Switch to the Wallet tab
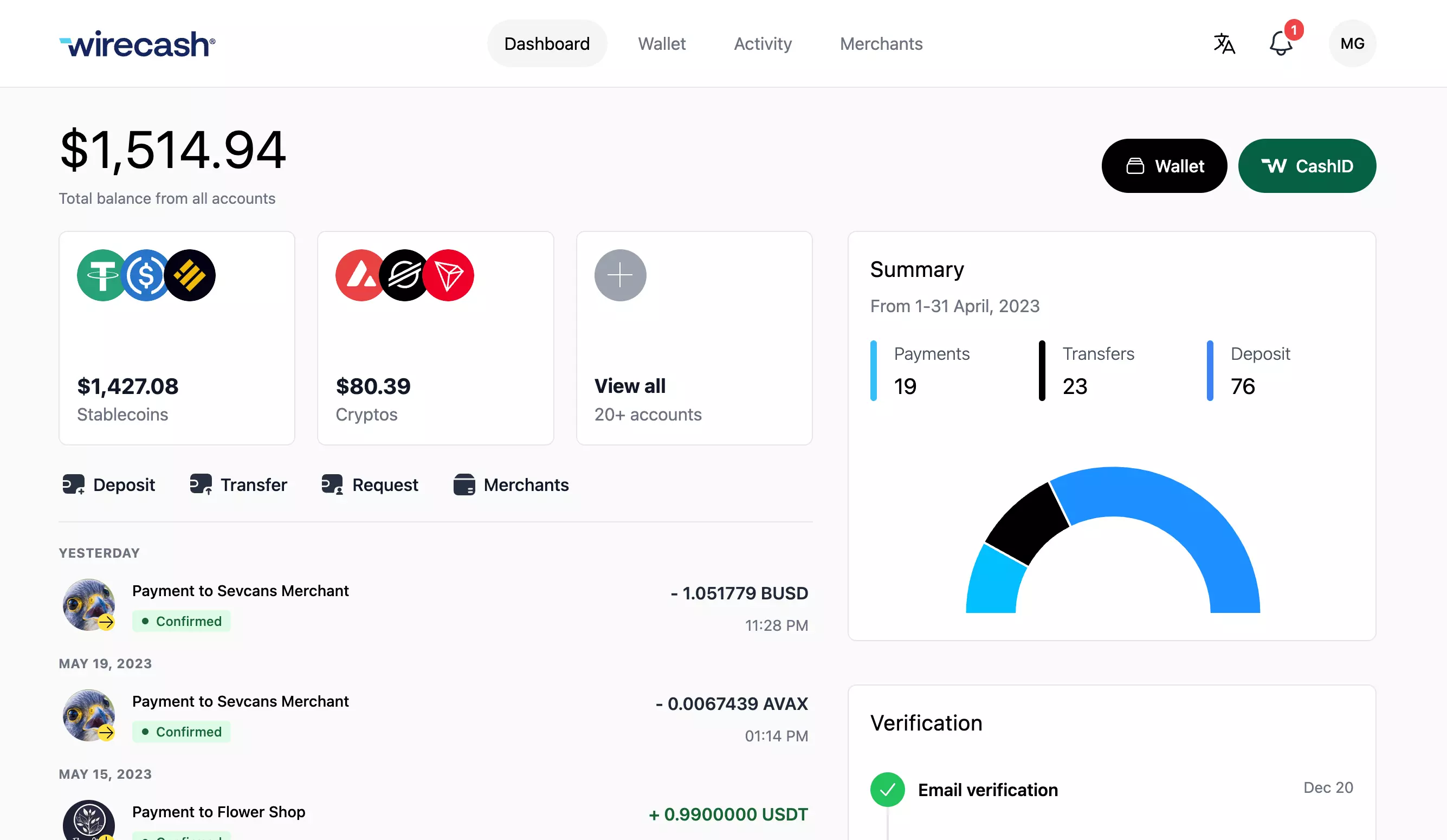Image resolution: width=1447 pixels, height=840 pixels. tap(662, 43)
